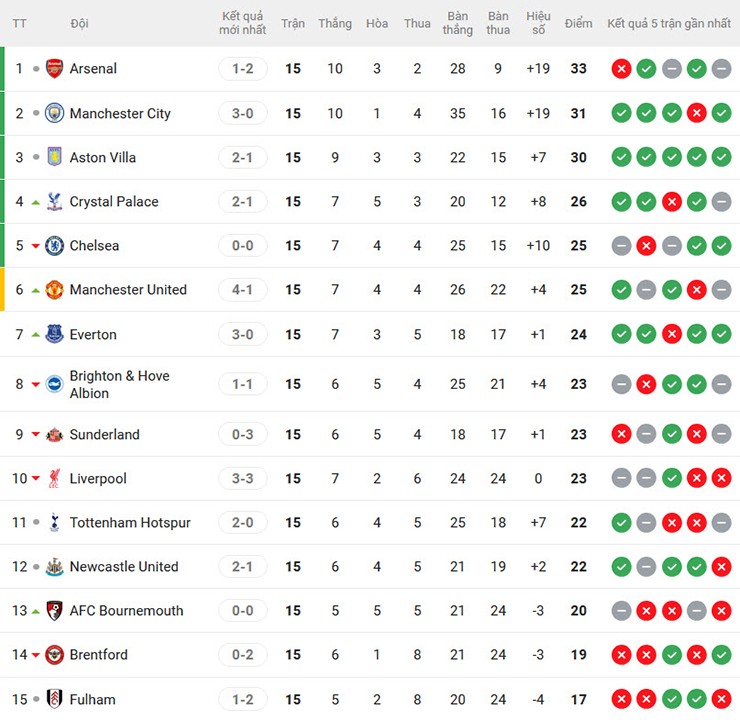
Task: Open Arsenal's latest result 1-2
Action: (243, 69)
